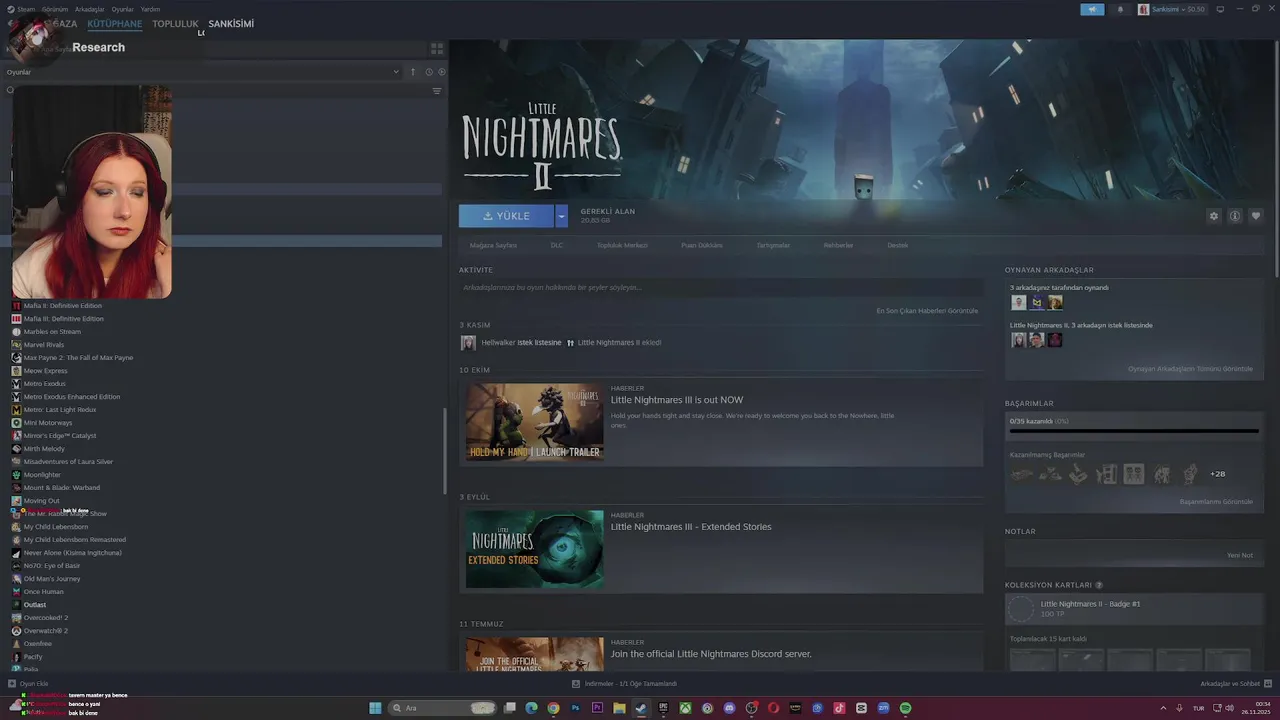Open Spotify from the taskbar
The image size is (1280, 720).
(x=905, y=708)
